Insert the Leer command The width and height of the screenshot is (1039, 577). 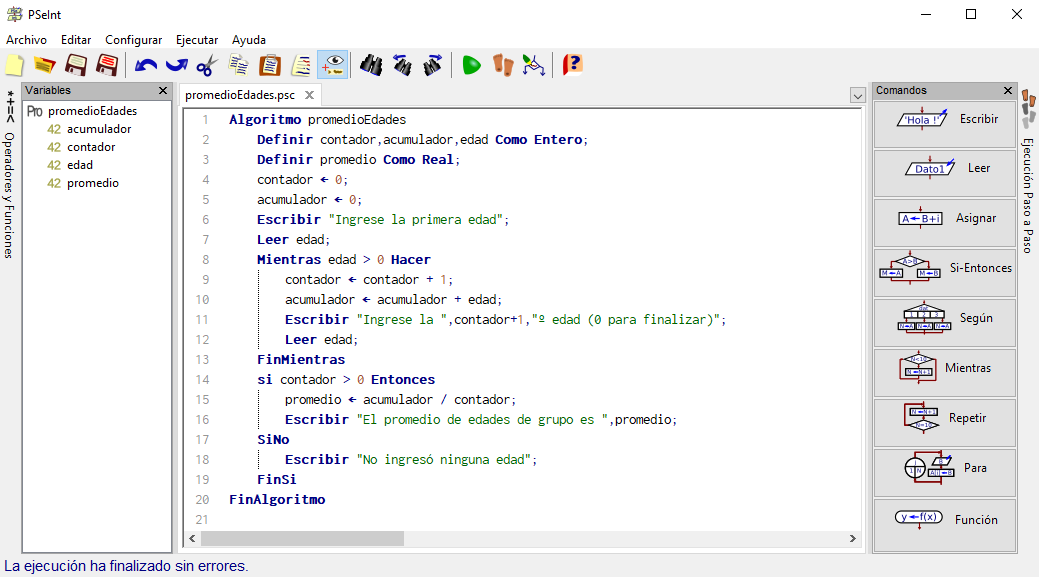point(945,174)
